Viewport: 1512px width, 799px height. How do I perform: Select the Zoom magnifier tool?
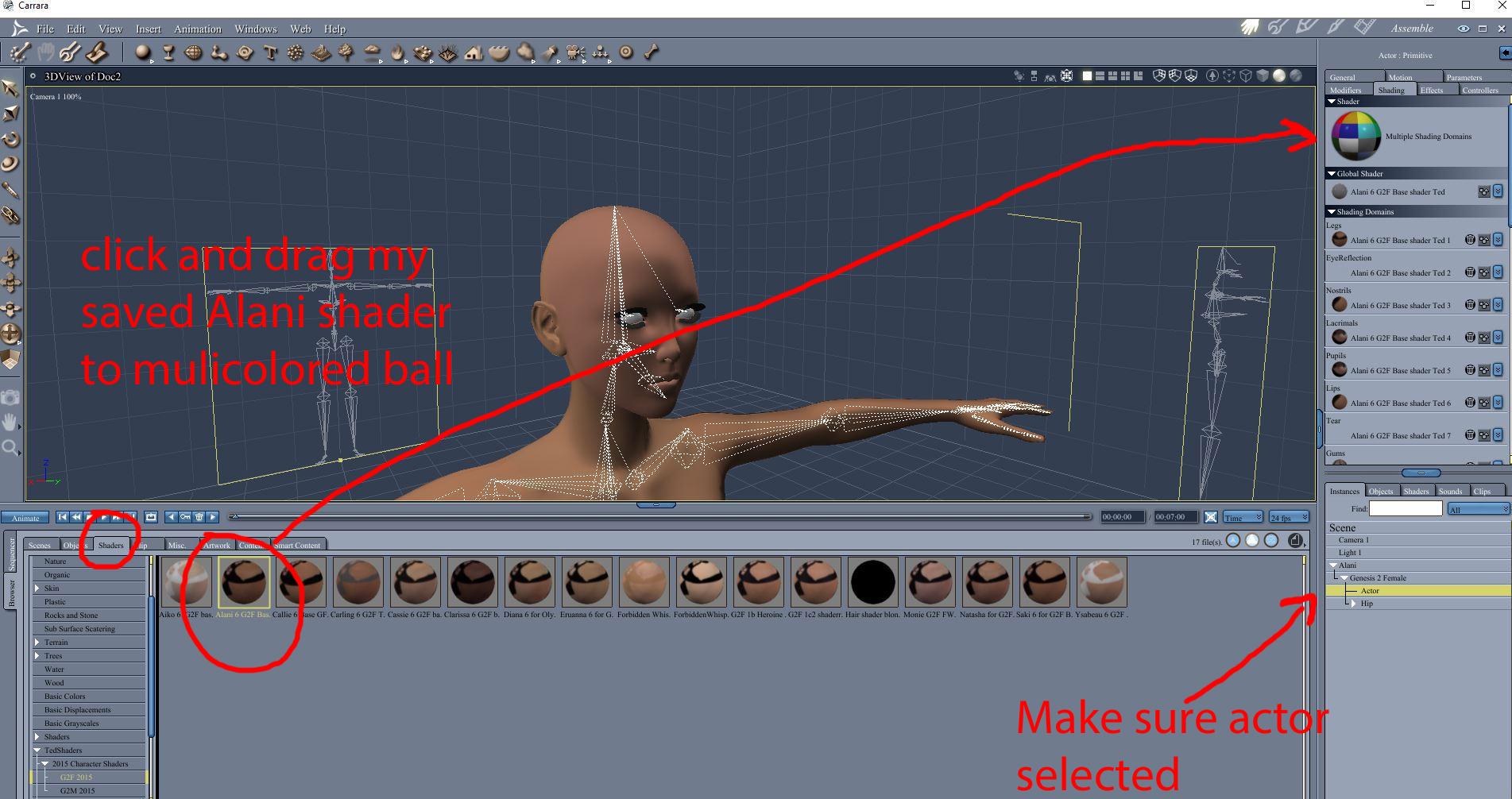point(10,448)
